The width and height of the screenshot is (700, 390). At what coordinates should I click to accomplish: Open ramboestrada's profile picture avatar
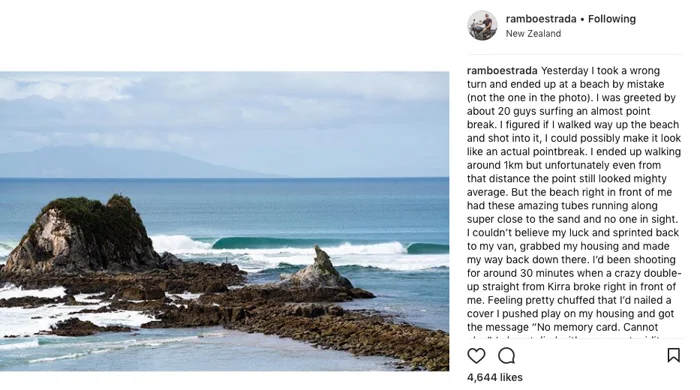[482, 25]
